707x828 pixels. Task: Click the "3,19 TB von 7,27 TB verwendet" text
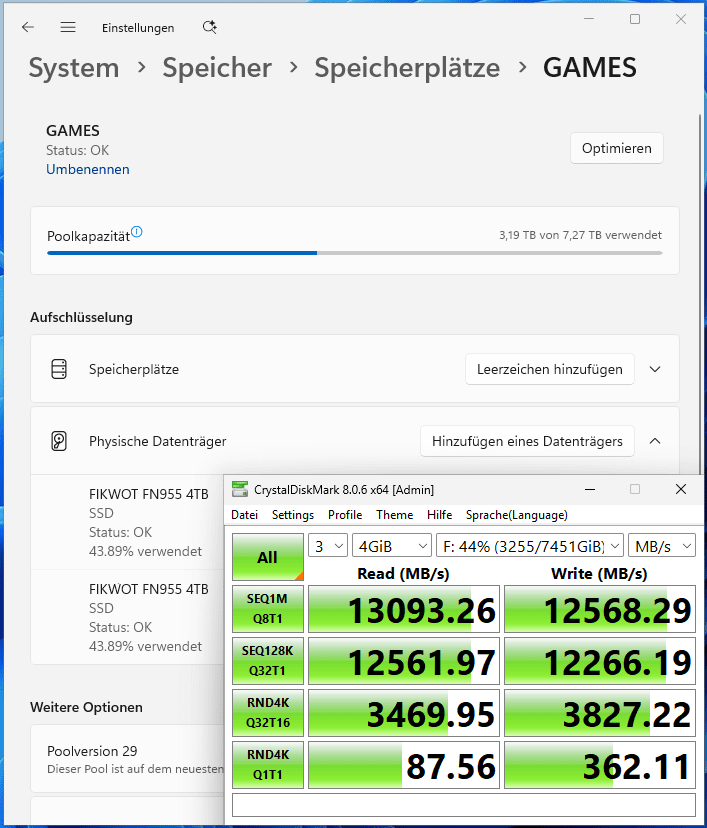(580, 235)
